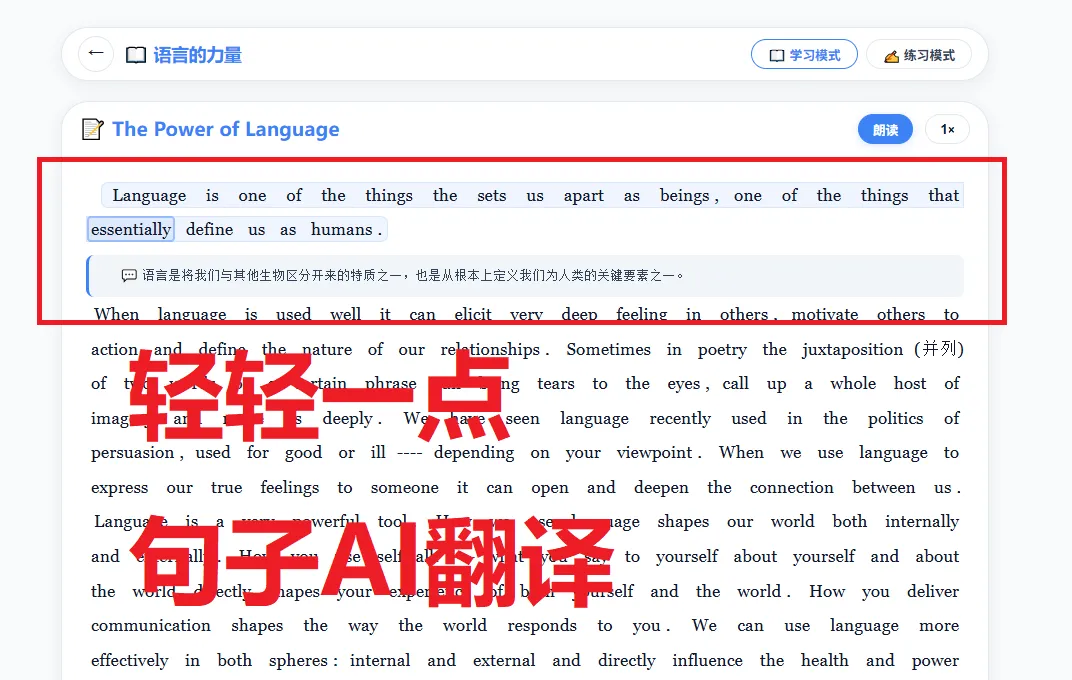Click the word 'depending'
Image resolution: width=1072 pixels, height=680 pixels.
(474, 453)
